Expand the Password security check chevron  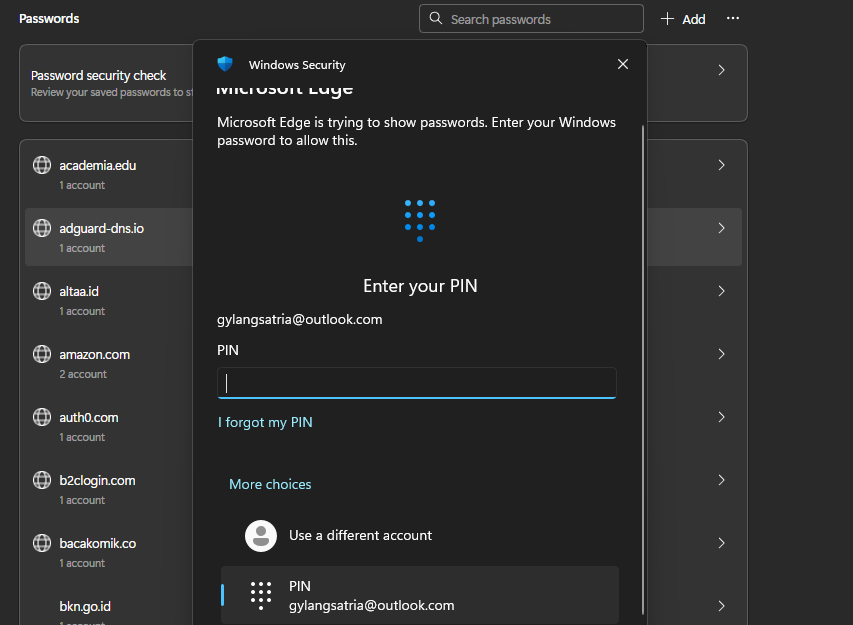(721, 71)
